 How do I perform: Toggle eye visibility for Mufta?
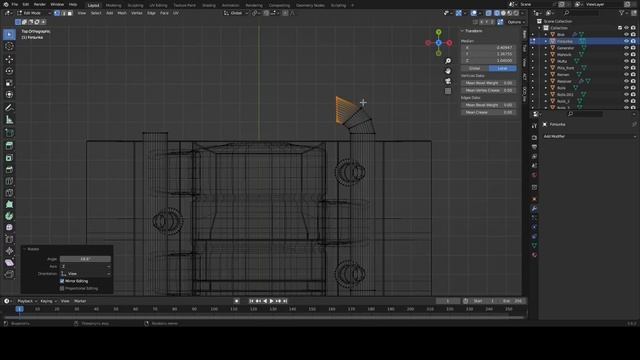pos(627,61)
